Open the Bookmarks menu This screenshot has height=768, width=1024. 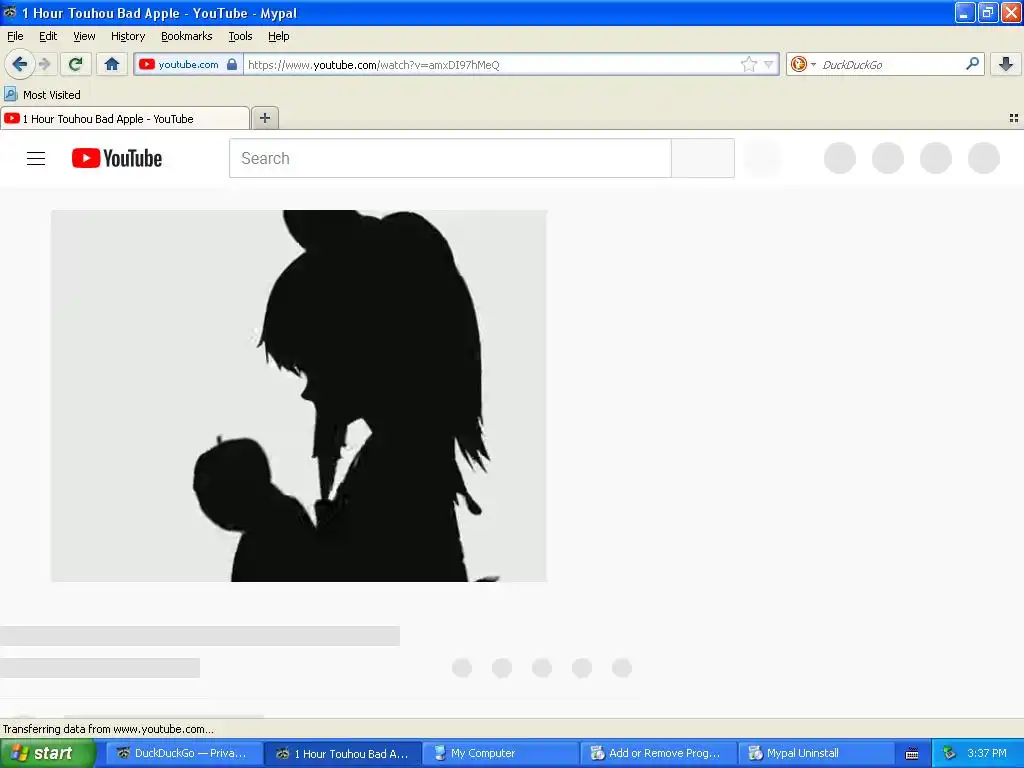187,36
